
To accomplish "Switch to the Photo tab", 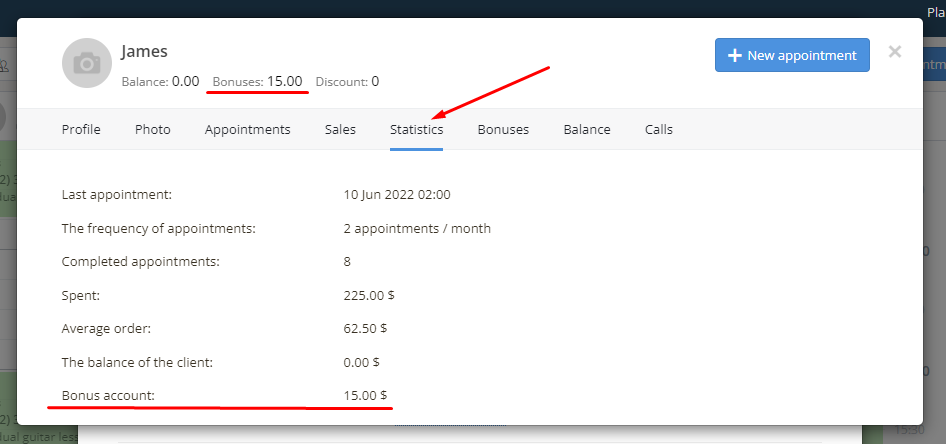I will pyautogui.click(x=153, y=129).
